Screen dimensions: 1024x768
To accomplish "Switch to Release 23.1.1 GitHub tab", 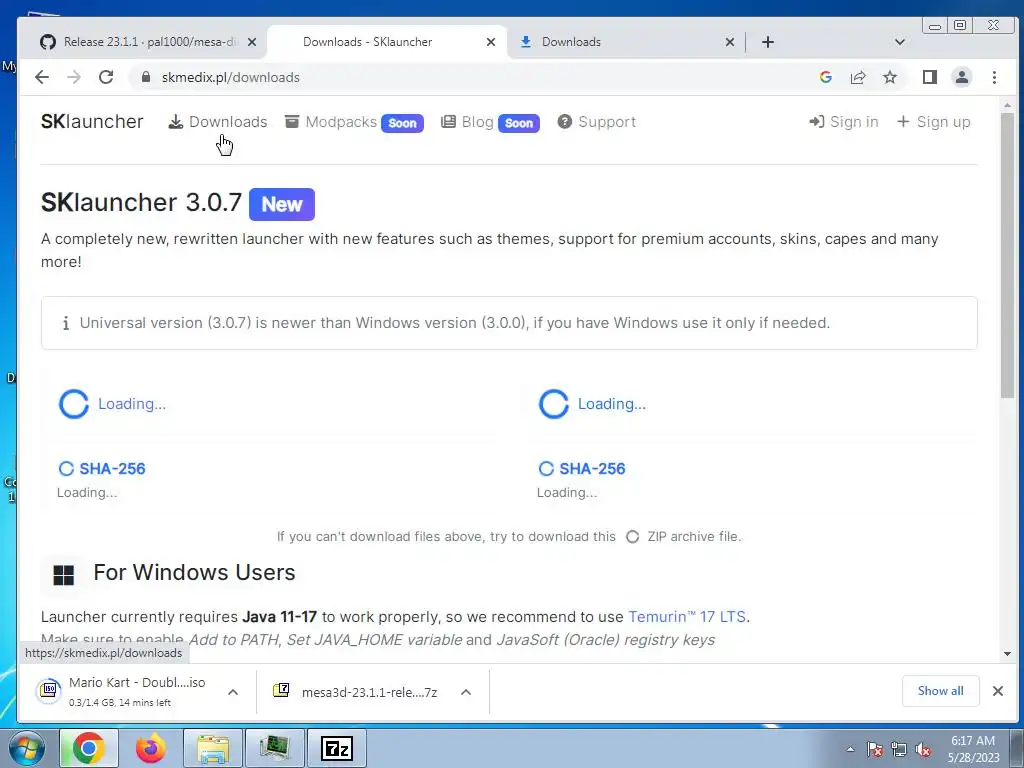I will pyautogui.click(x=140, y=42).
